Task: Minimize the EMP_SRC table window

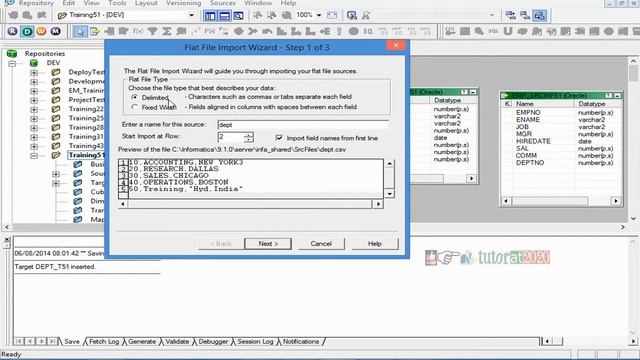Action: 617,96
